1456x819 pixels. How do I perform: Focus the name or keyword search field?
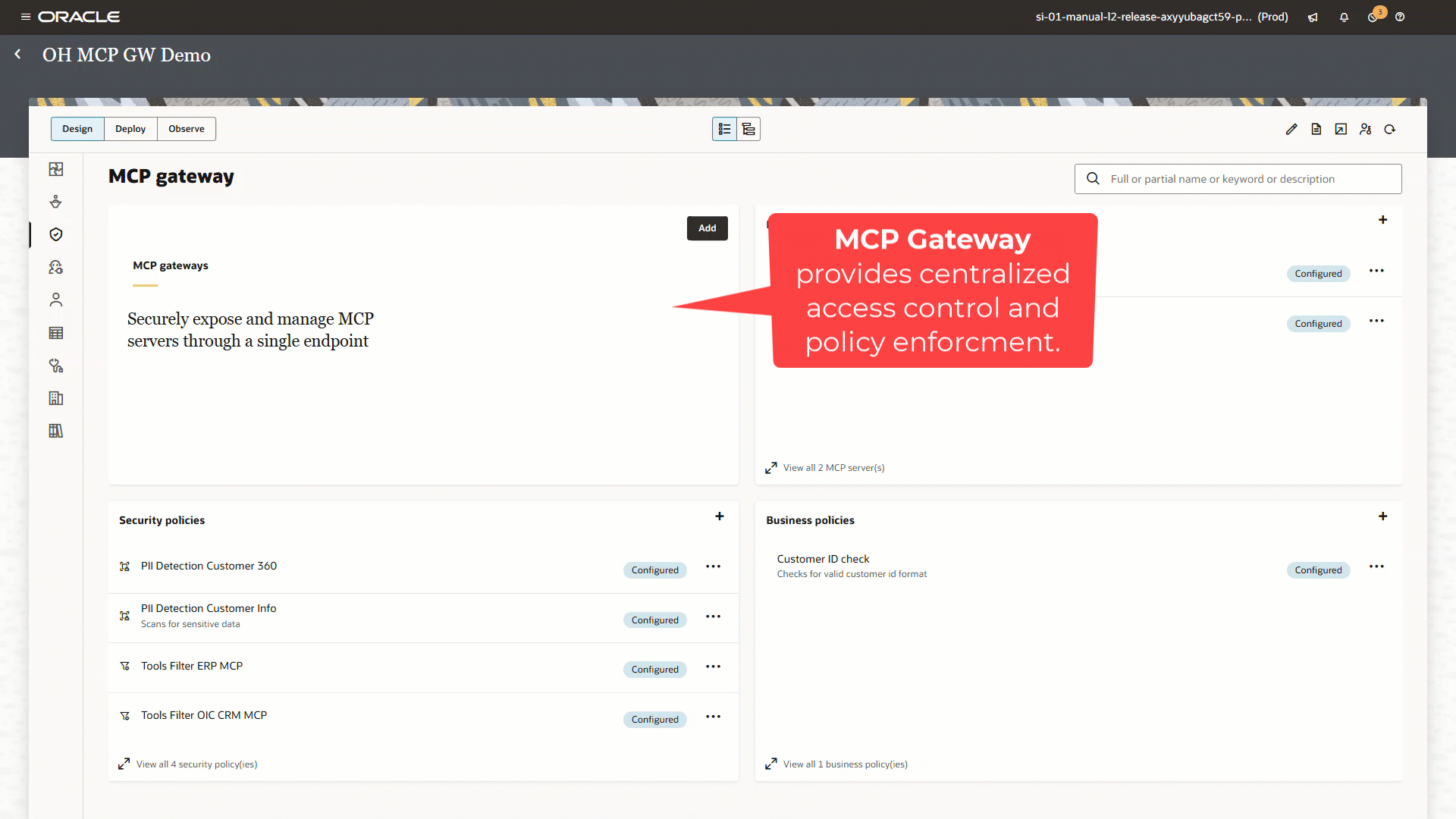1238,179
